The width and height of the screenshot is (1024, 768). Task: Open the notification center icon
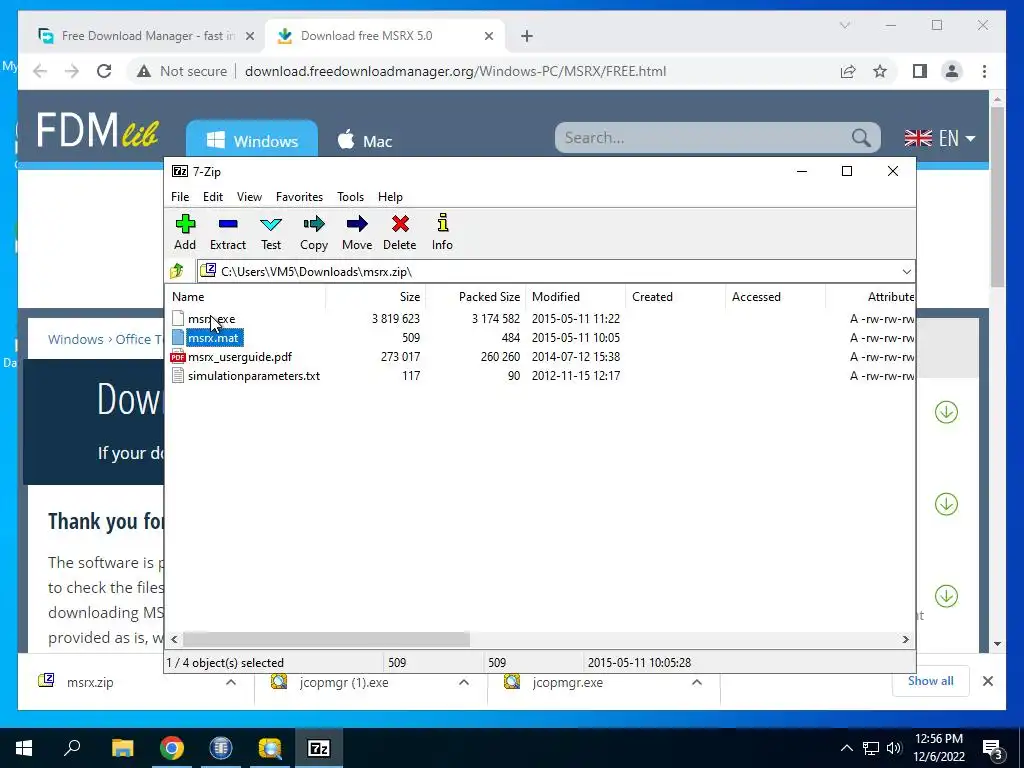[993, 748]
